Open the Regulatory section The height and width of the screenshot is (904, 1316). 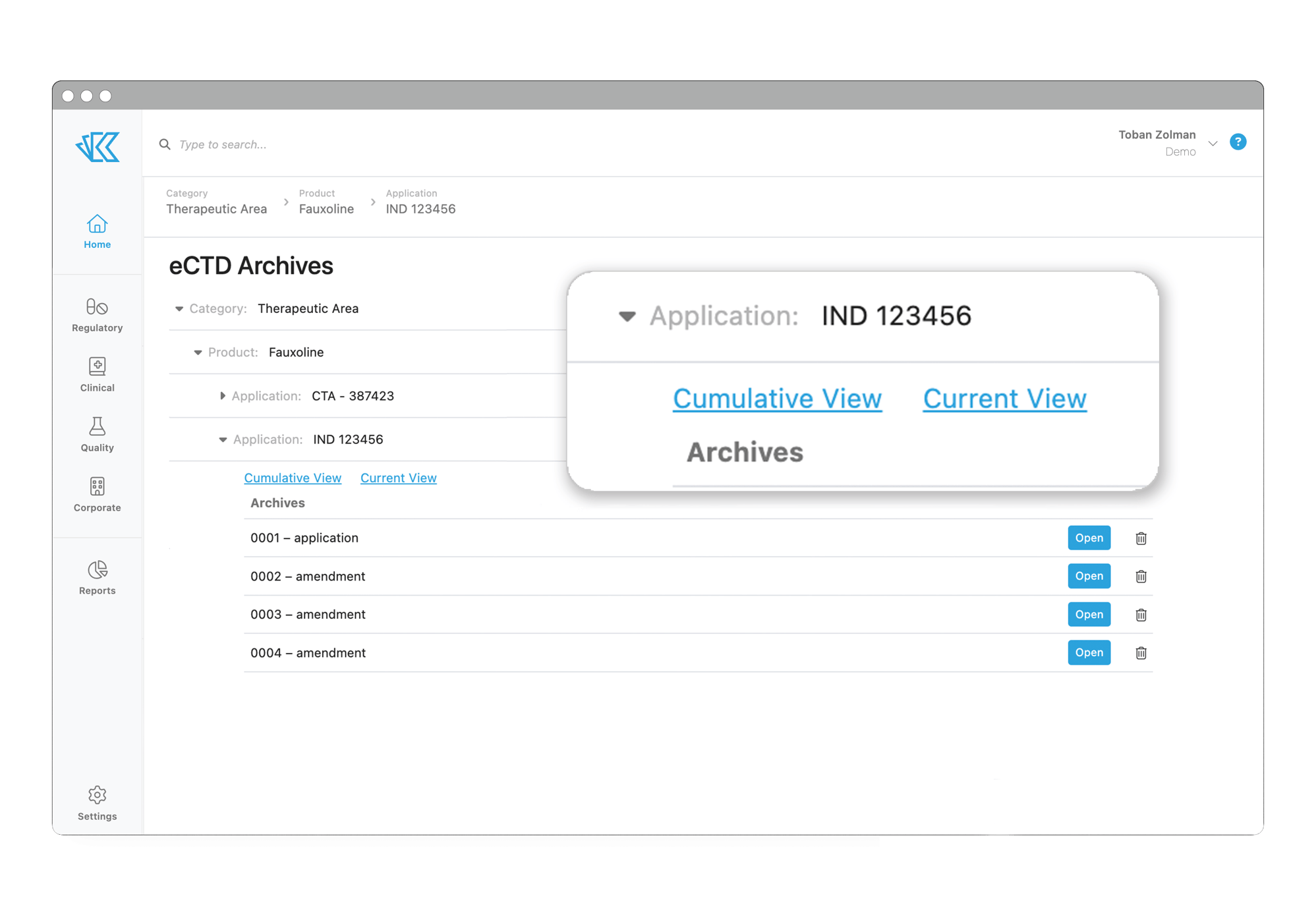click(97, 315)
